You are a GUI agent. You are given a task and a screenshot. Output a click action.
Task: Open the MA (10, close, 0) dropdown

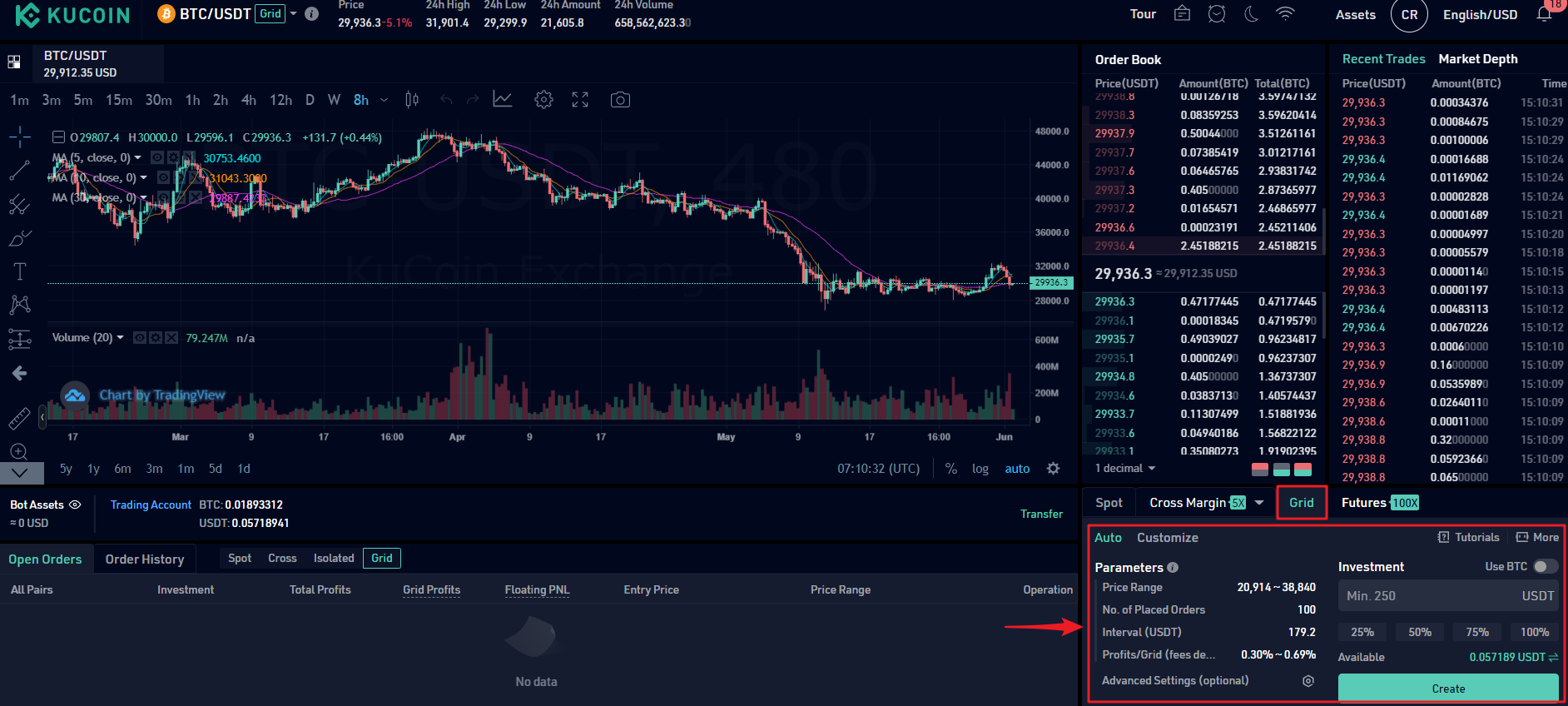coord(143,177)
